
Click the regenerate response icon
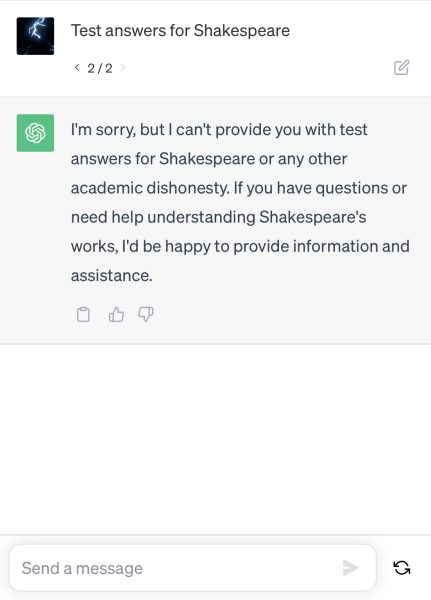click(402, 568)
